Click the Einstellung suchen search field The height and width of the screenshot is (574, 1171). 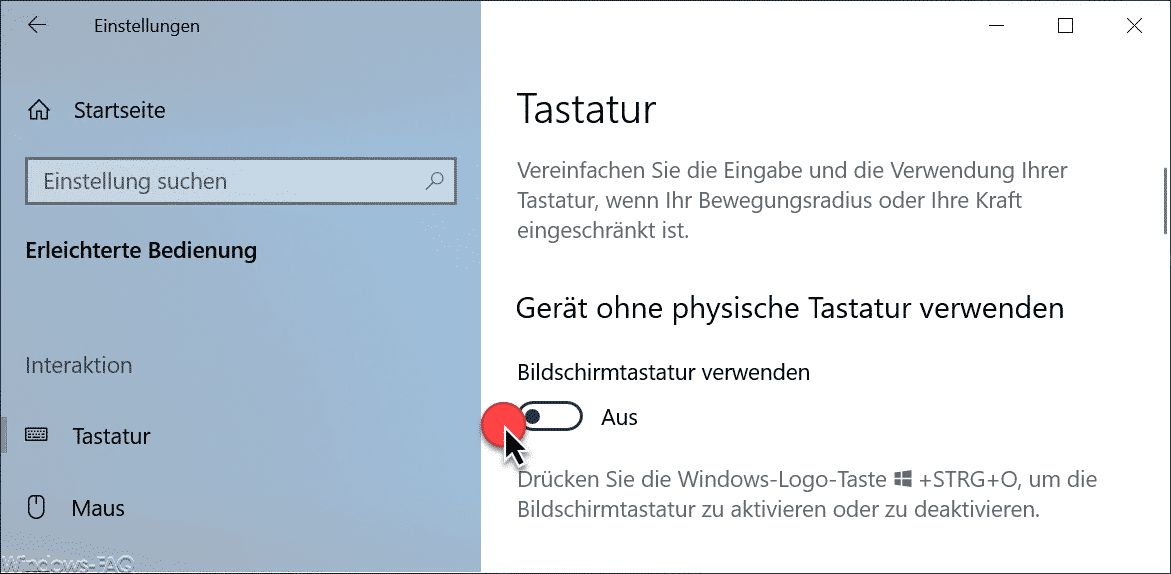[240, 181]
